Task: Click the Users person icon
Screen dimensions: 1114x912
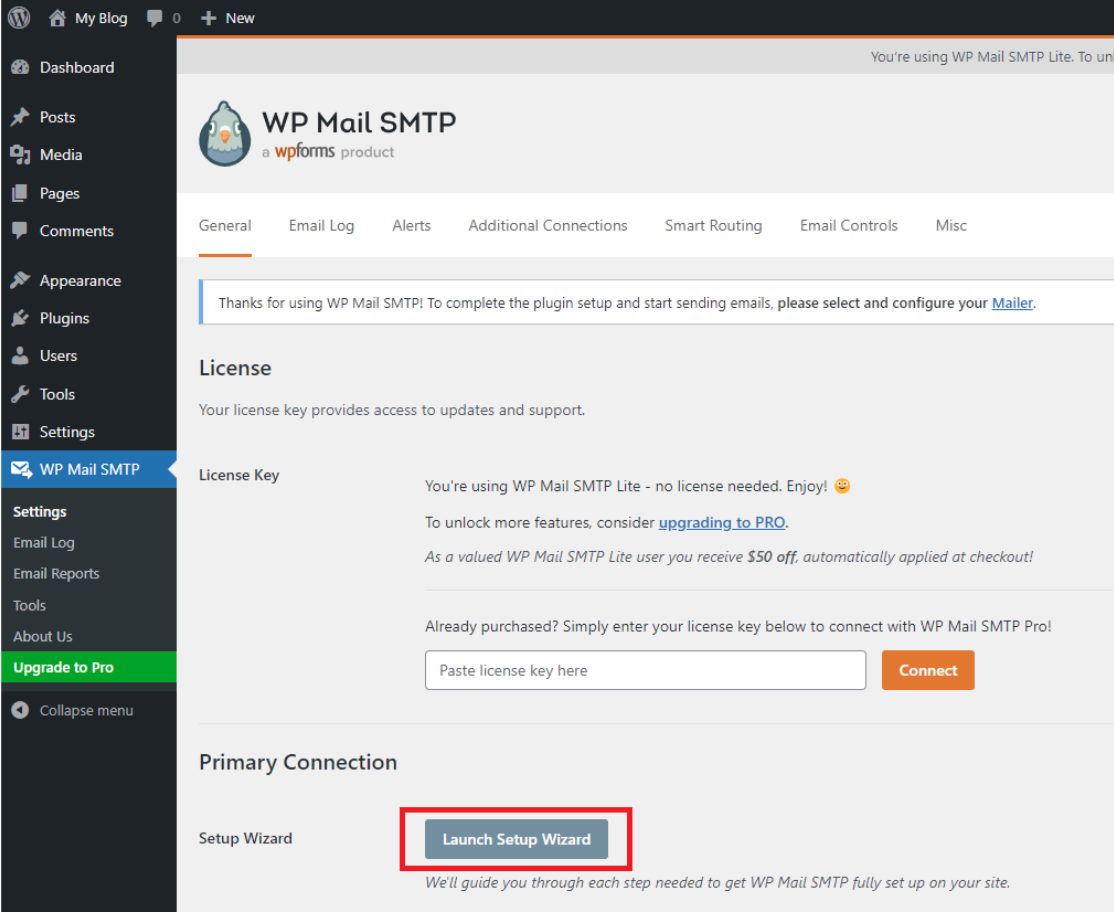Action: [21, 356]
